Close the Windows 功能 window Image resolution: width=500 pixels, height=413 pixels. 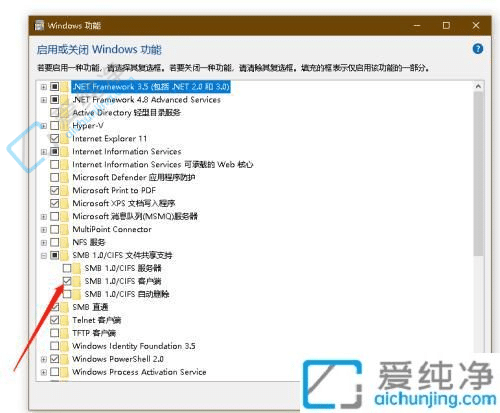pos(476,25)
